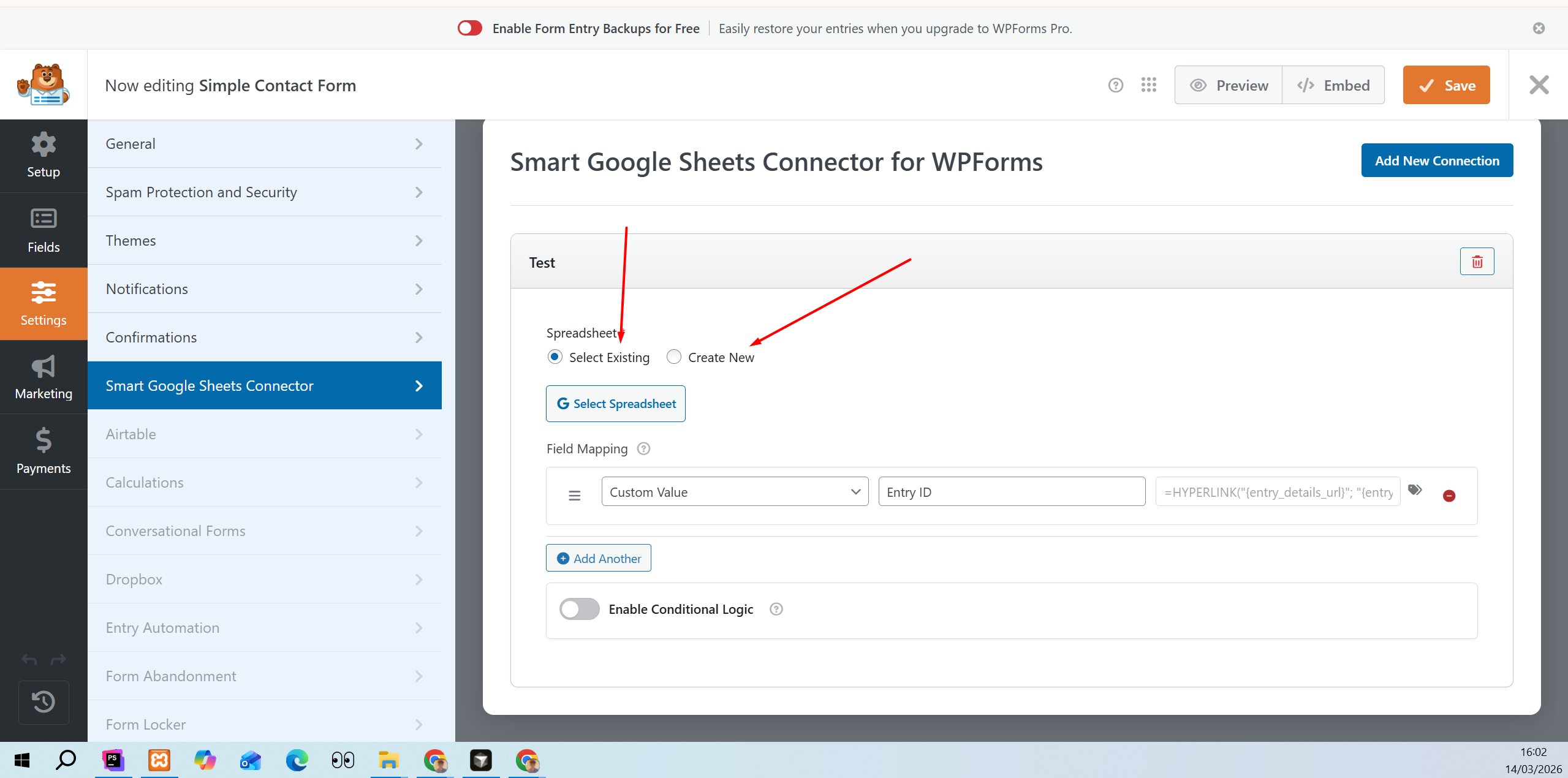Viewport: 1568px width, 778px height.
Task: Remove the Entry ID mapping row
Action: pyautogui.click(x=1449, y=496)
